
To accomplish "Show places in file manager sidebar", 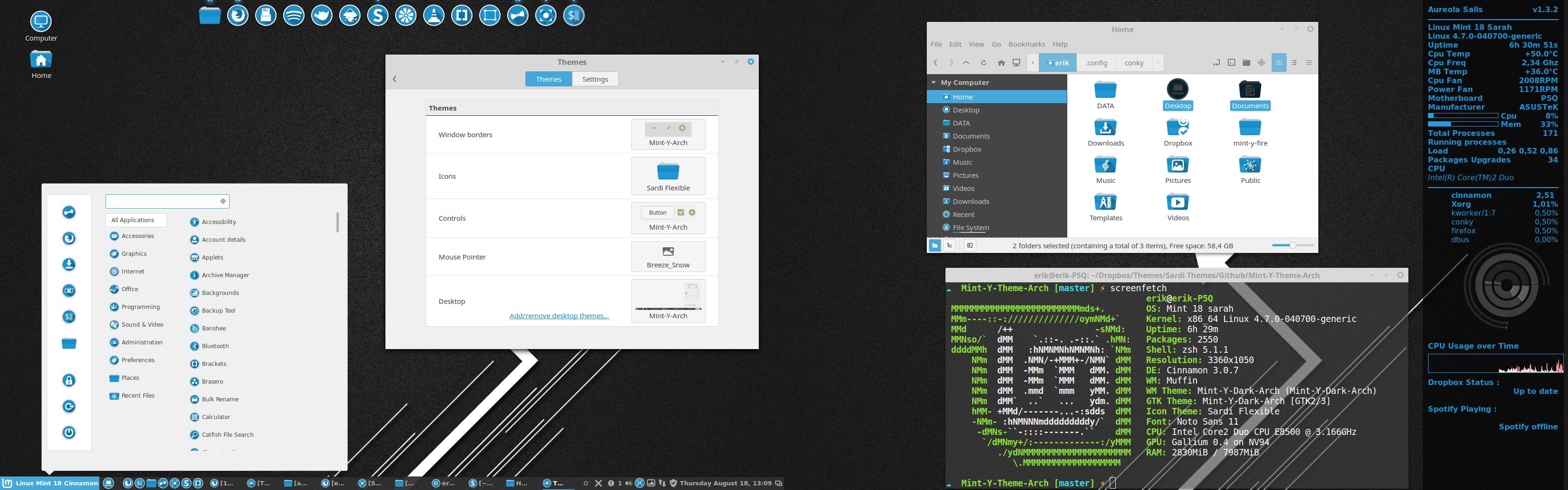I will point(934,245).
